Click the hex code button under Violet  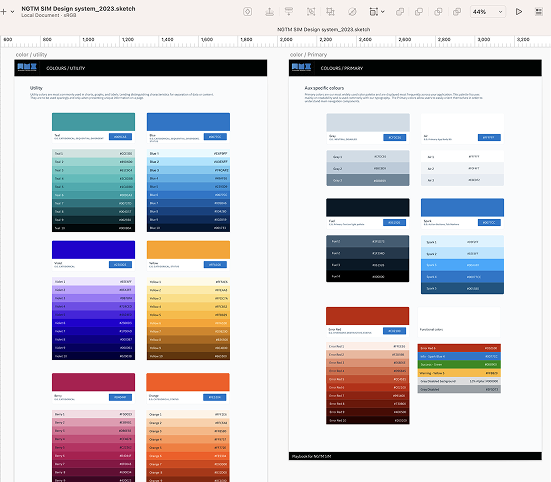pos(120,265)
